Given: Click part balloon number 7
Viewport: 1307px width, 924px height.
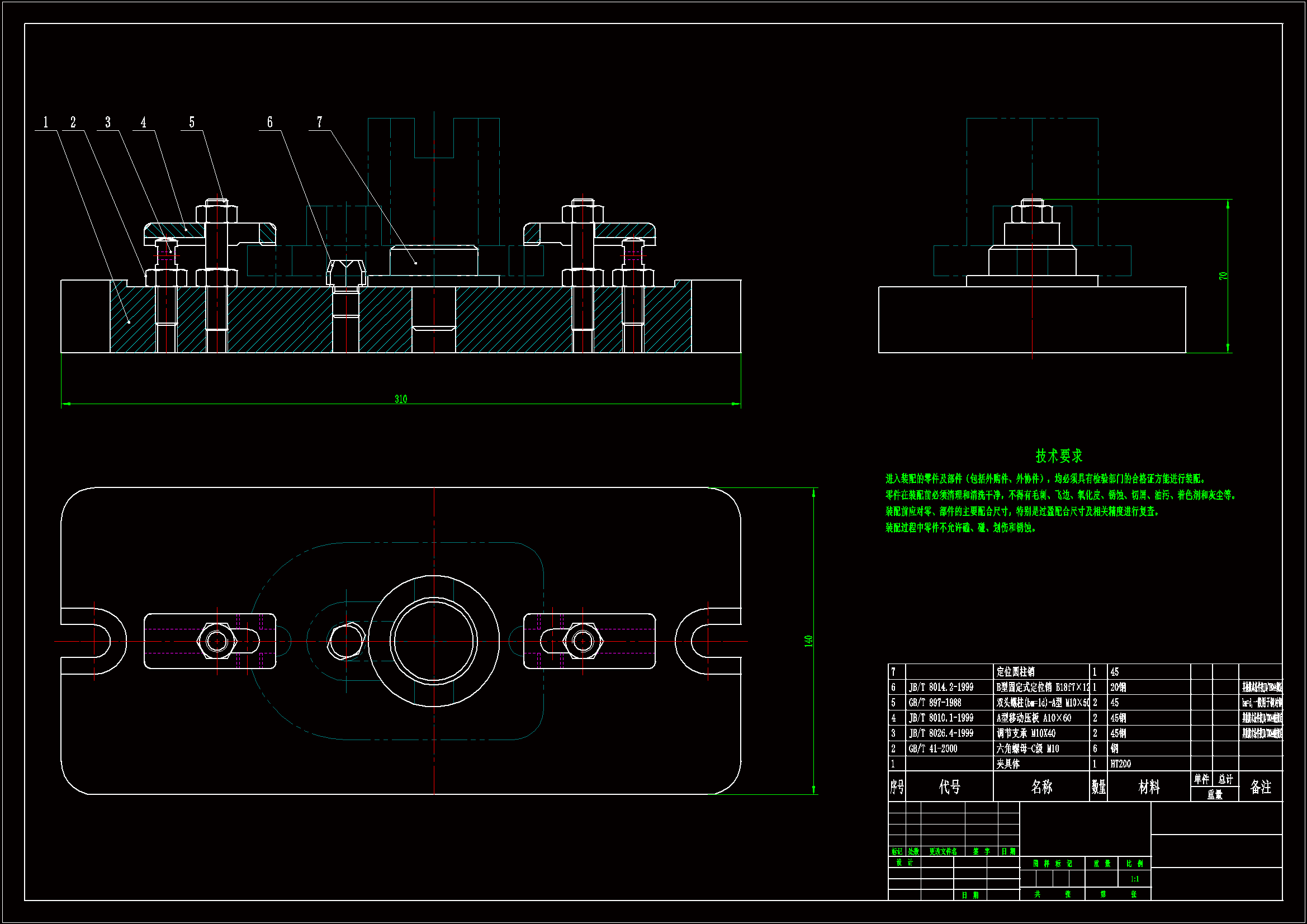Looking at the screenshot, I should pos(319,122).
